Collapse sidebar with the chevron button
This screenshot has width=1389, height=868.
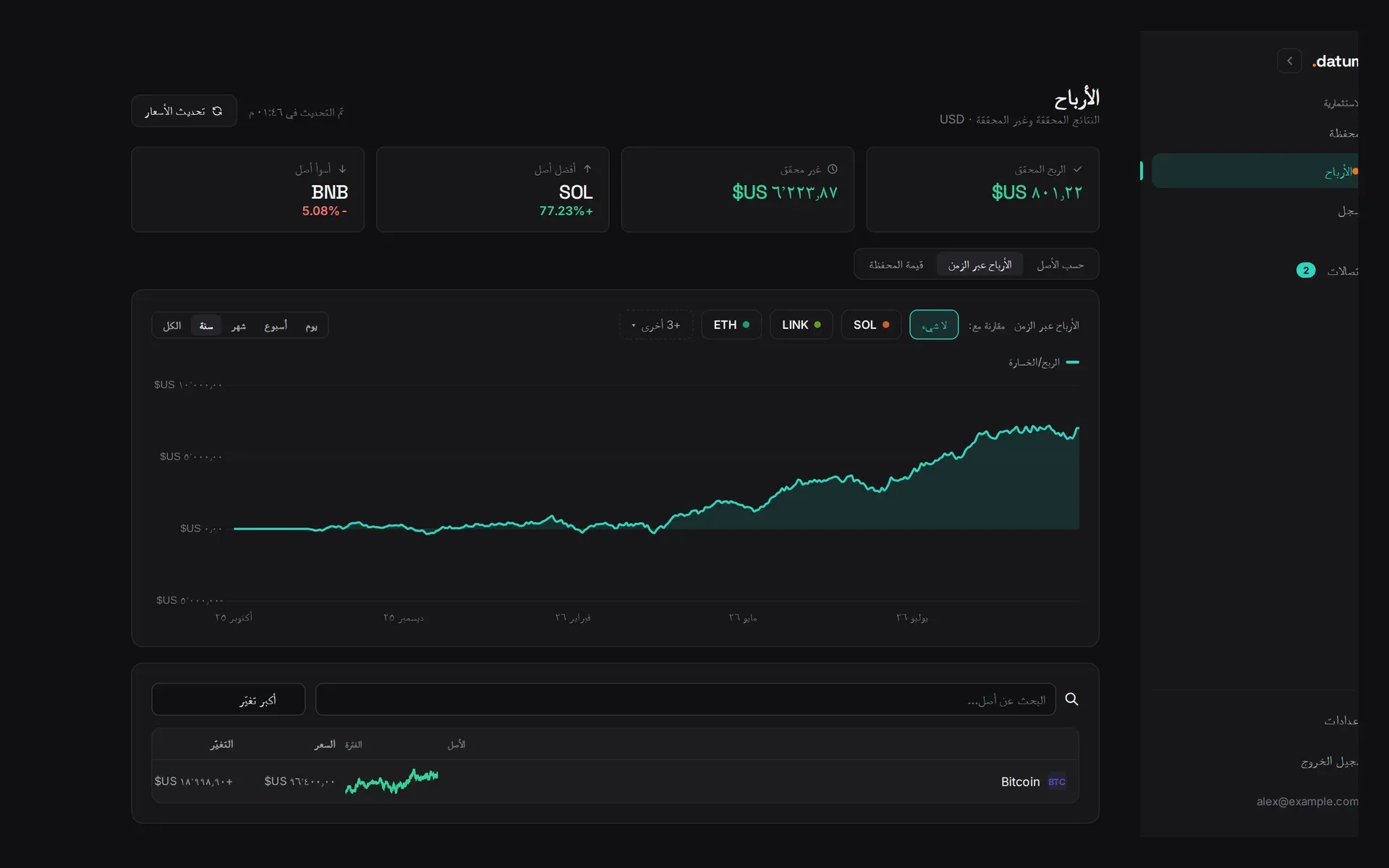point(1289,61)
